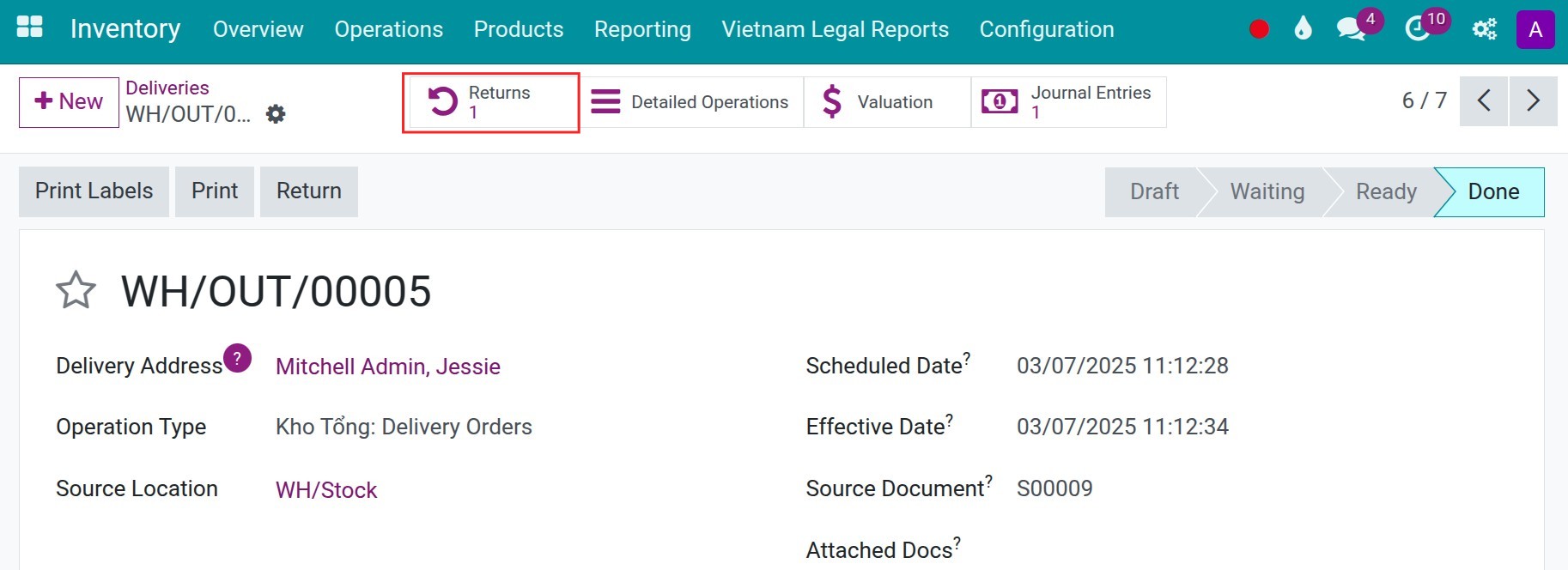The width and height of the screenshot is (1568, 570).
Task: Open the Configuration menu
Action: click(x=1047, y=29)
